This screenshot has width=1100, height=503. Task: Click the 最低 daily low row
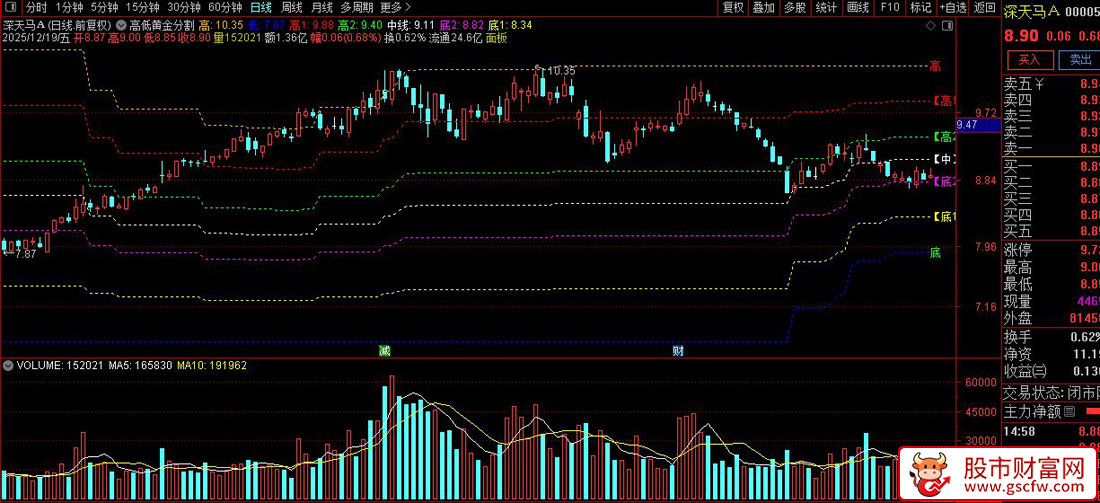1051,284
